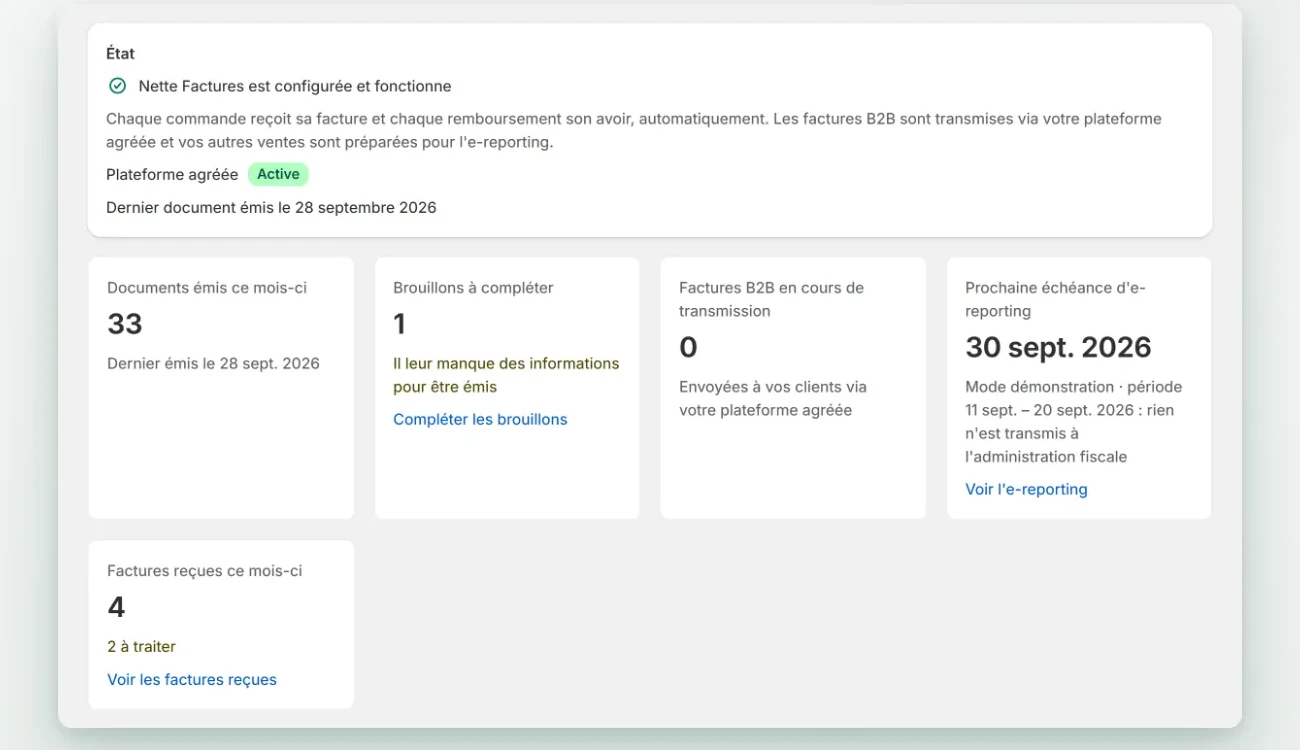Click the '2 à traiter' text
This screenshot has width=1300, height=750.
coord(141,646)
